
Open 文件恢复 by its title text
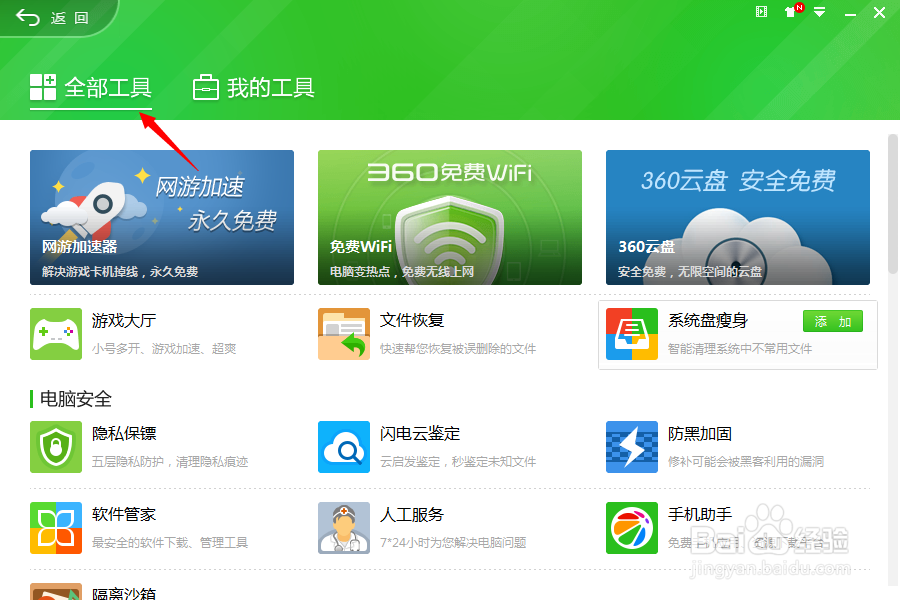pyautogui.click(x=412, y=320)
